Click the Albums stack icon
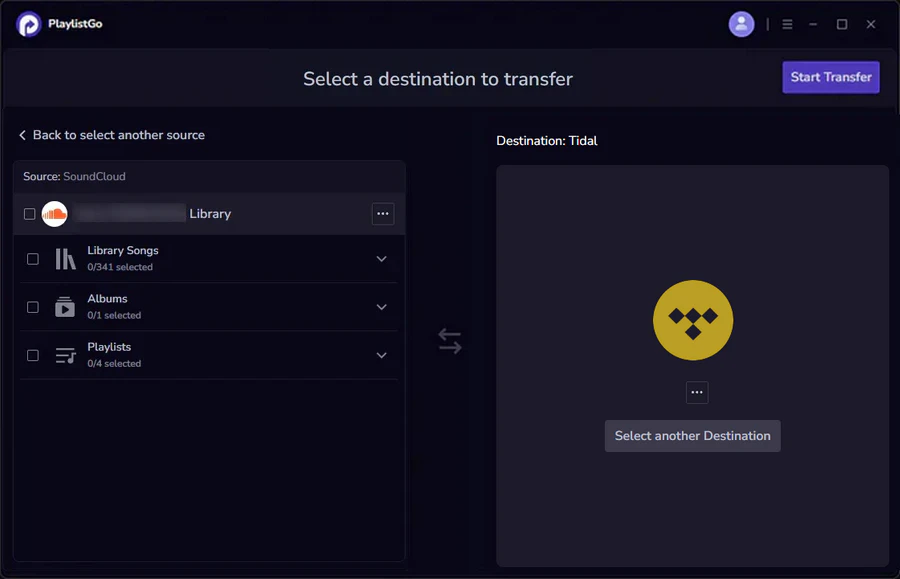The width and height of the screenshot is (900, 579). coord(65,307)
